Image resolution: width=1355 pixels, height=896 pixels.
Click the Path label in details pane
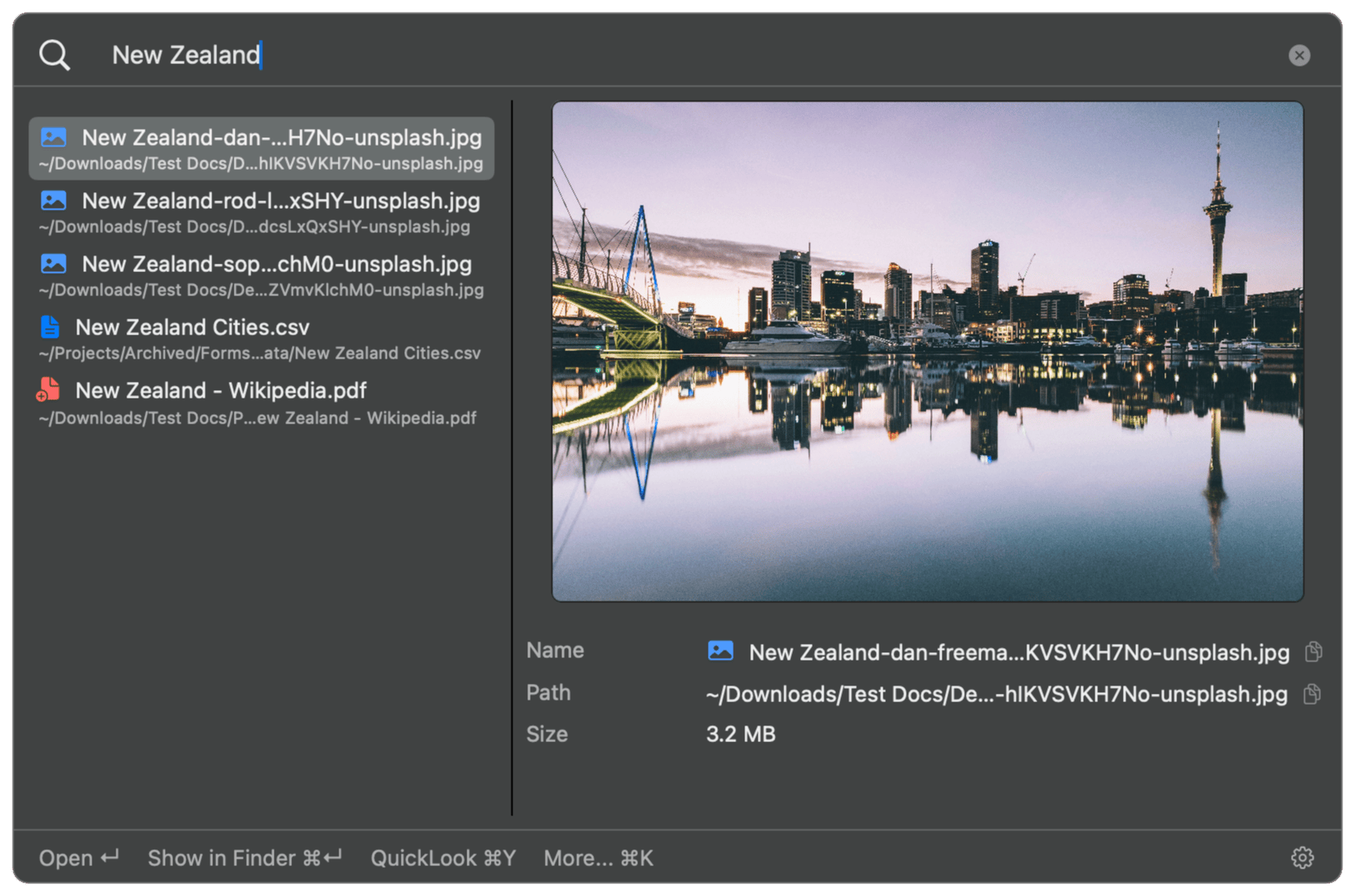click(548, 693)
